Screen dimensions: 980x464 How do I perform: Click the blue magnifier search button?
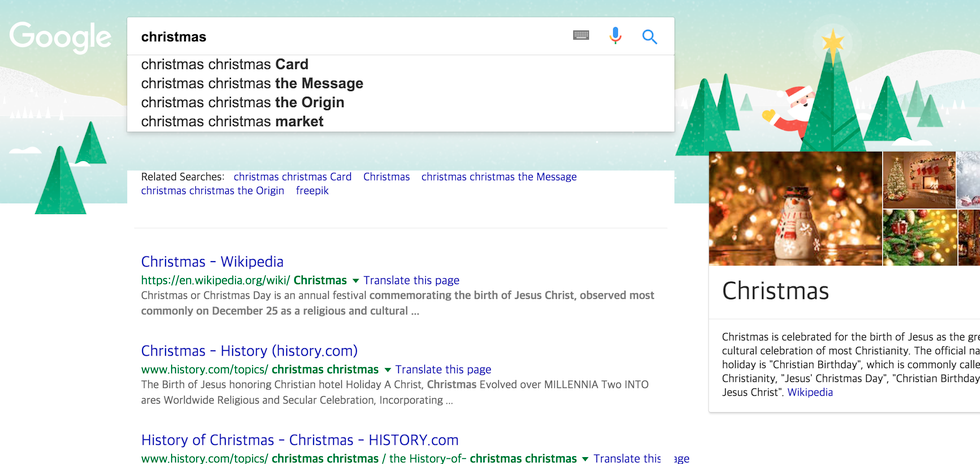pyautogui.click(x=649, y=37)
